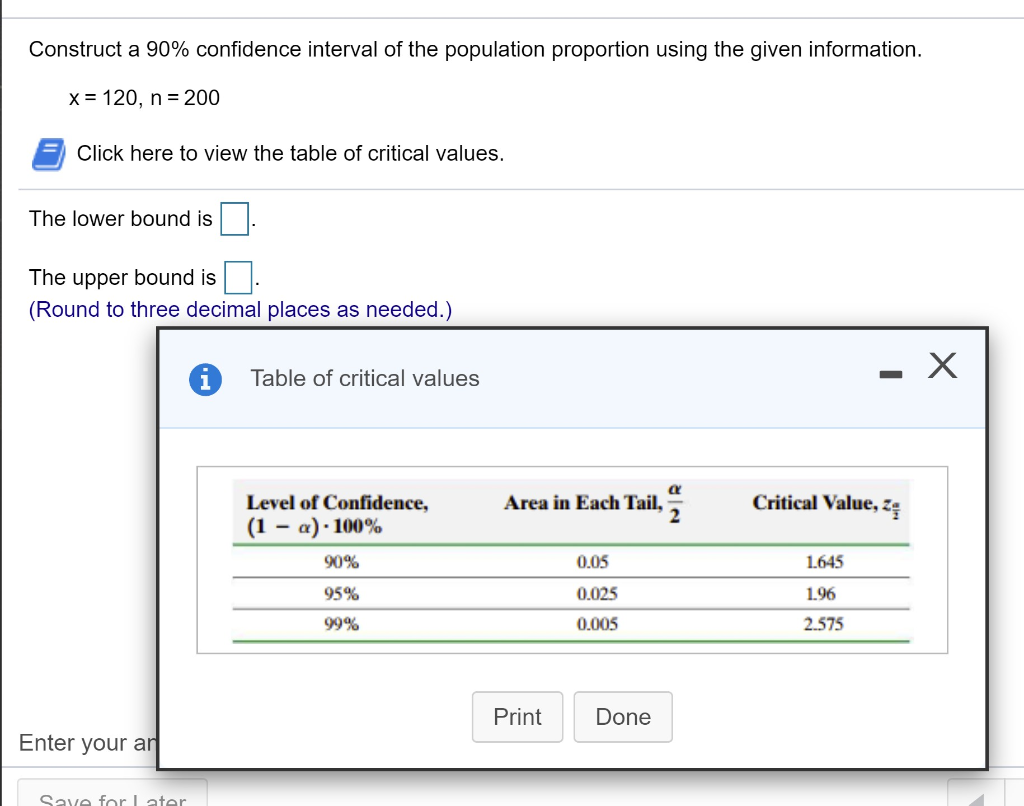The width and height of the screenshot is (1024, 806).
Task: Click the 0.005 tail area value
Action: tap(597, 624)
